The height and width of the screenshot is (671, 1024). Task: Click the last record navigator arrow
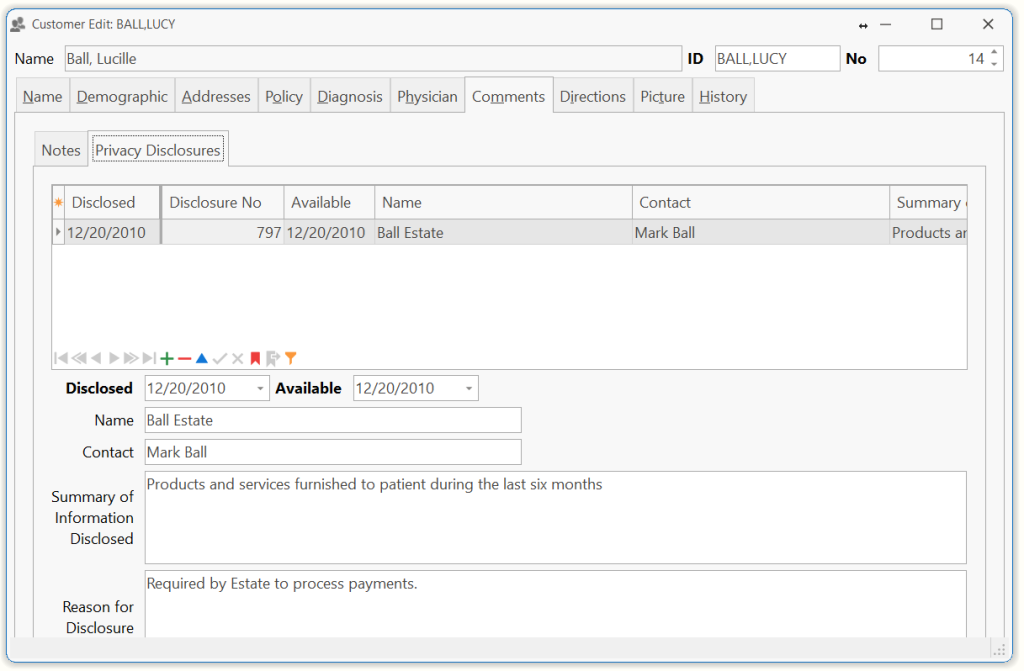pos(149,358)
